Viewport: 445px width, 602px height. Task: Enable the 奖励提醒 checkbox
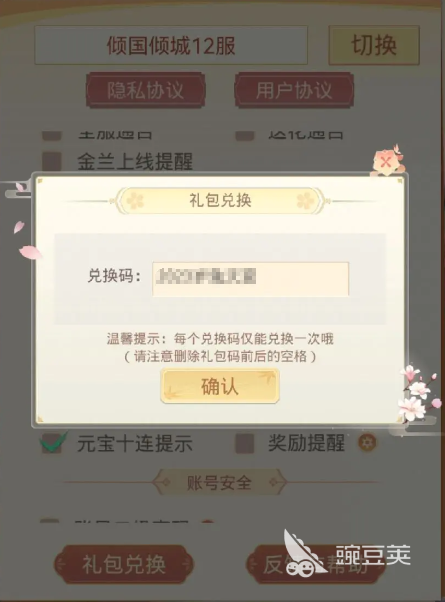click(x=245, y=443)
